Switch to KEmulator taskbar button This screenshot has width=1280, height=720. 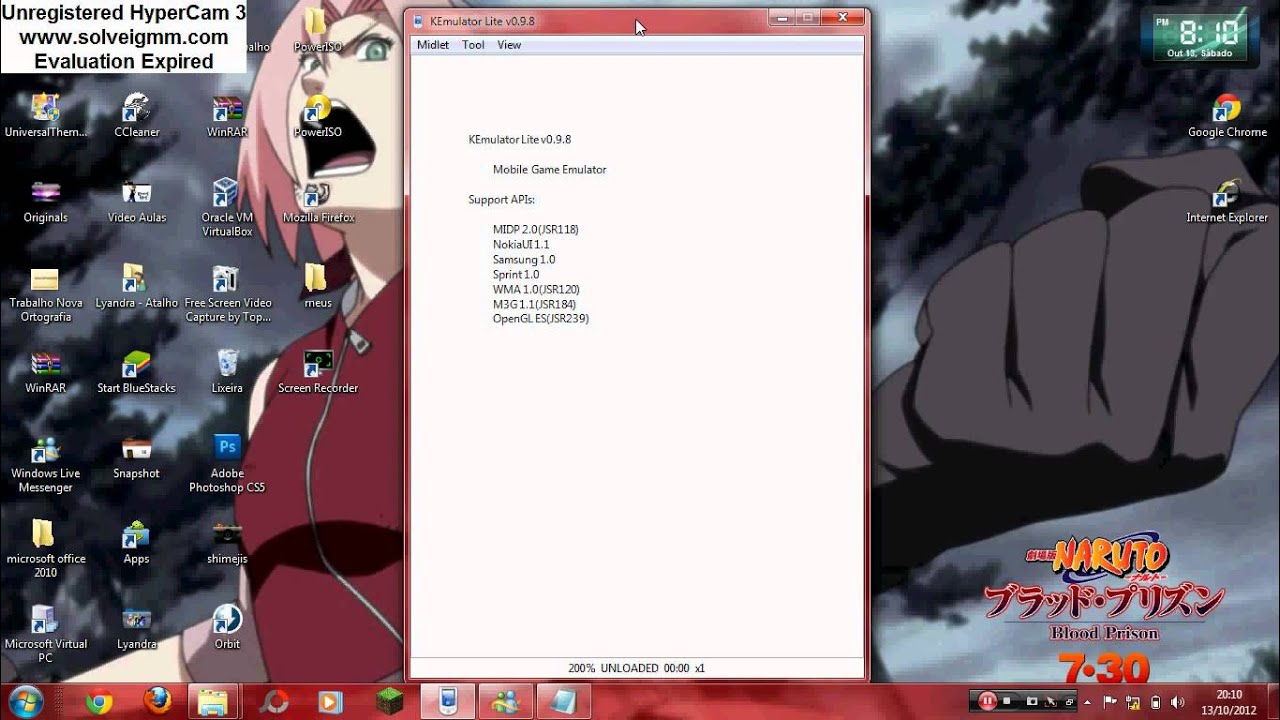[x=447, y=701]
